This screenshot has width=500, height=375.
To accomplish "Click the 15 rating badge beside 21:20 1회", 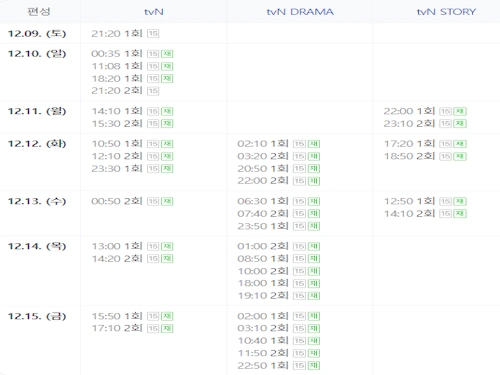I will pyautogui.click(x=153, y=34).
